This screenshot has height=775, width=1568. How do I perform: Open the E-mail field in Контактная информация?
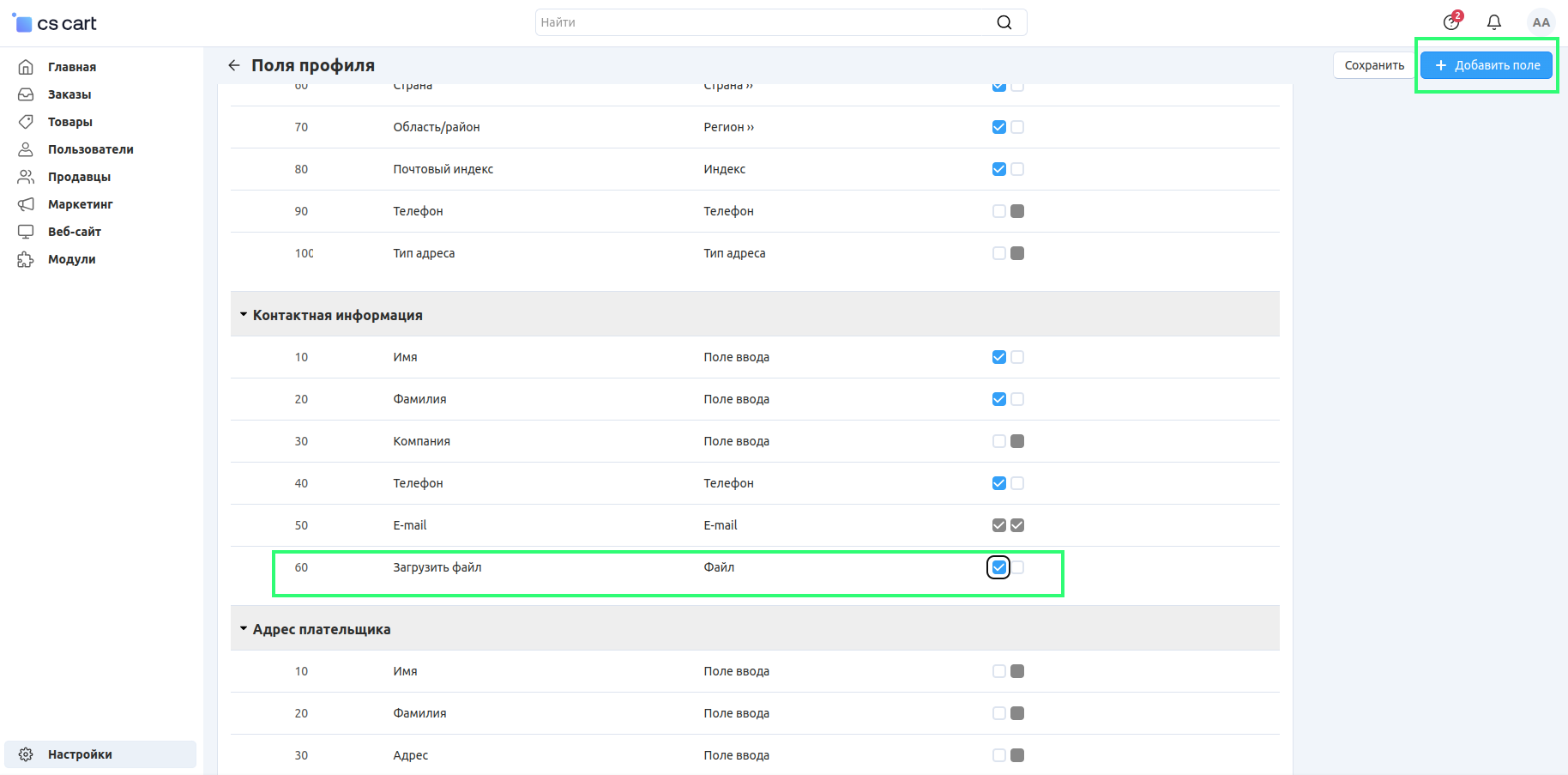click(409, 525)
